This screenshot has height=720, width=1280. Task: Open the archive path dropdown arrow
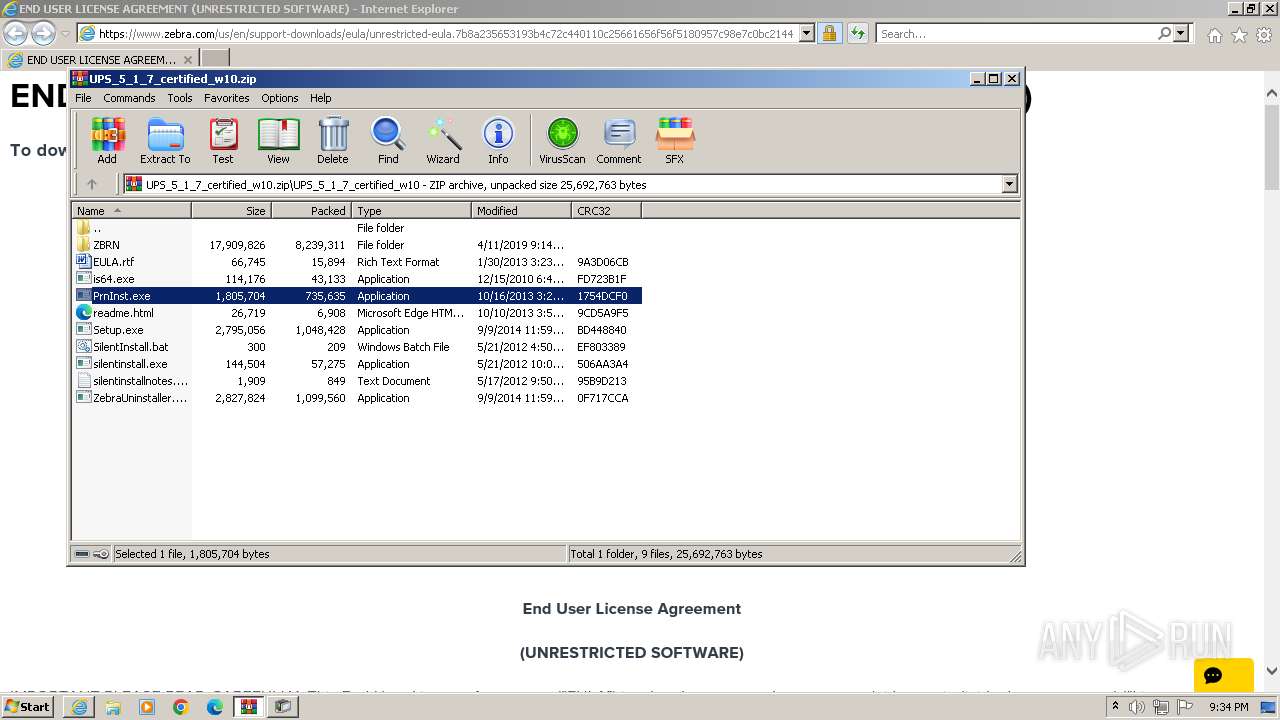pos(1009,184)
